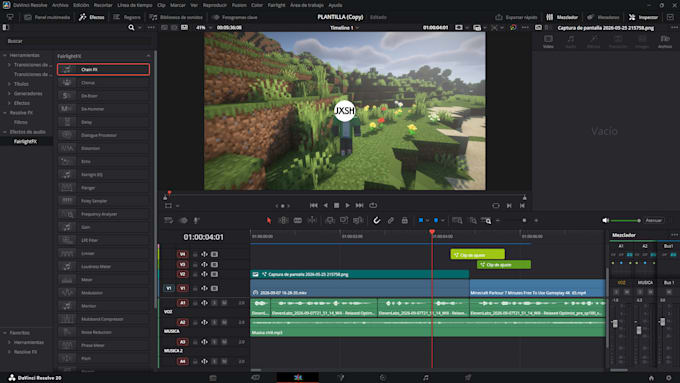Toggle the Panel multimedia button
The width and height of the screenshot is (680, 383).
[47, 17]
